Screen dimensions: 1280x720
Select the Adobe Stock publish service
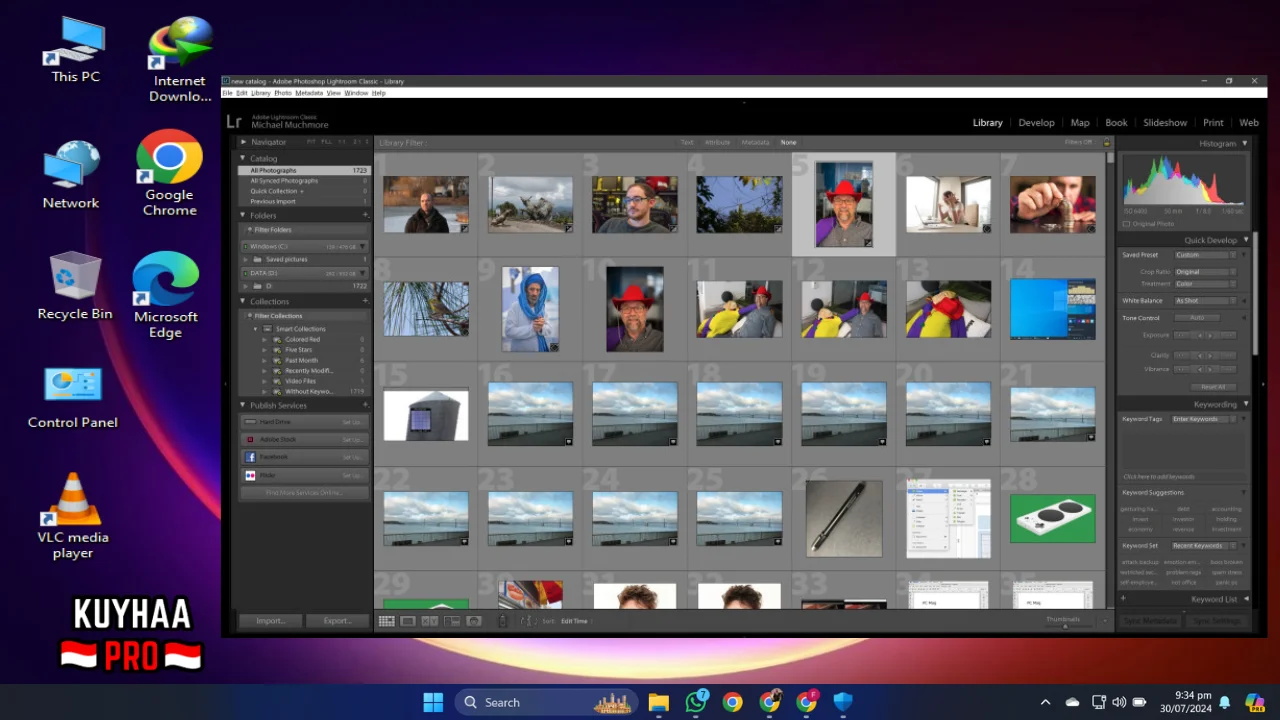tap(304, 439)
